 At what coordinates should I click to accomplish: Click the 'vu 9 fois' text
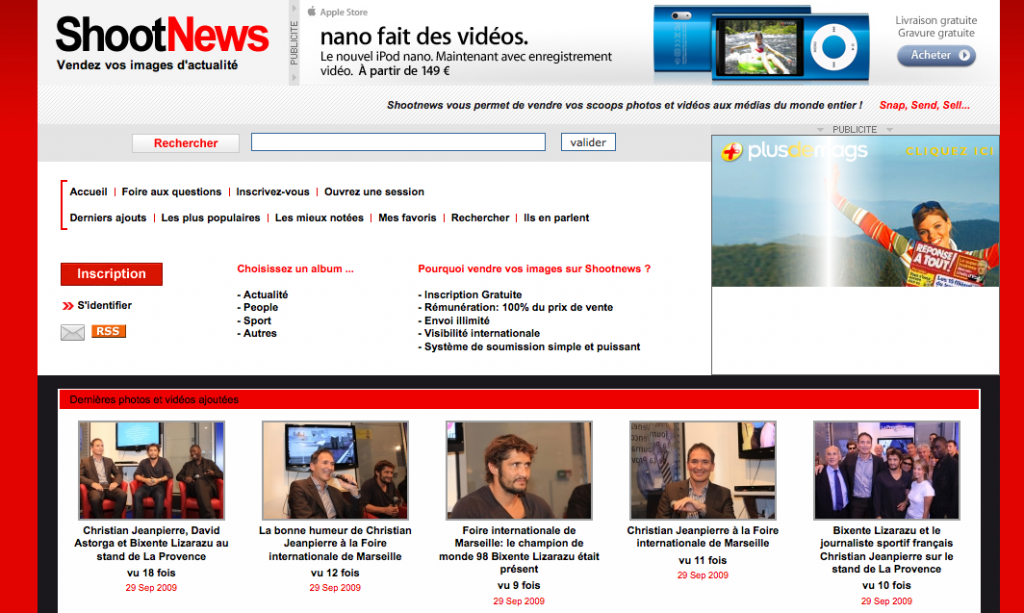[519, 586]
